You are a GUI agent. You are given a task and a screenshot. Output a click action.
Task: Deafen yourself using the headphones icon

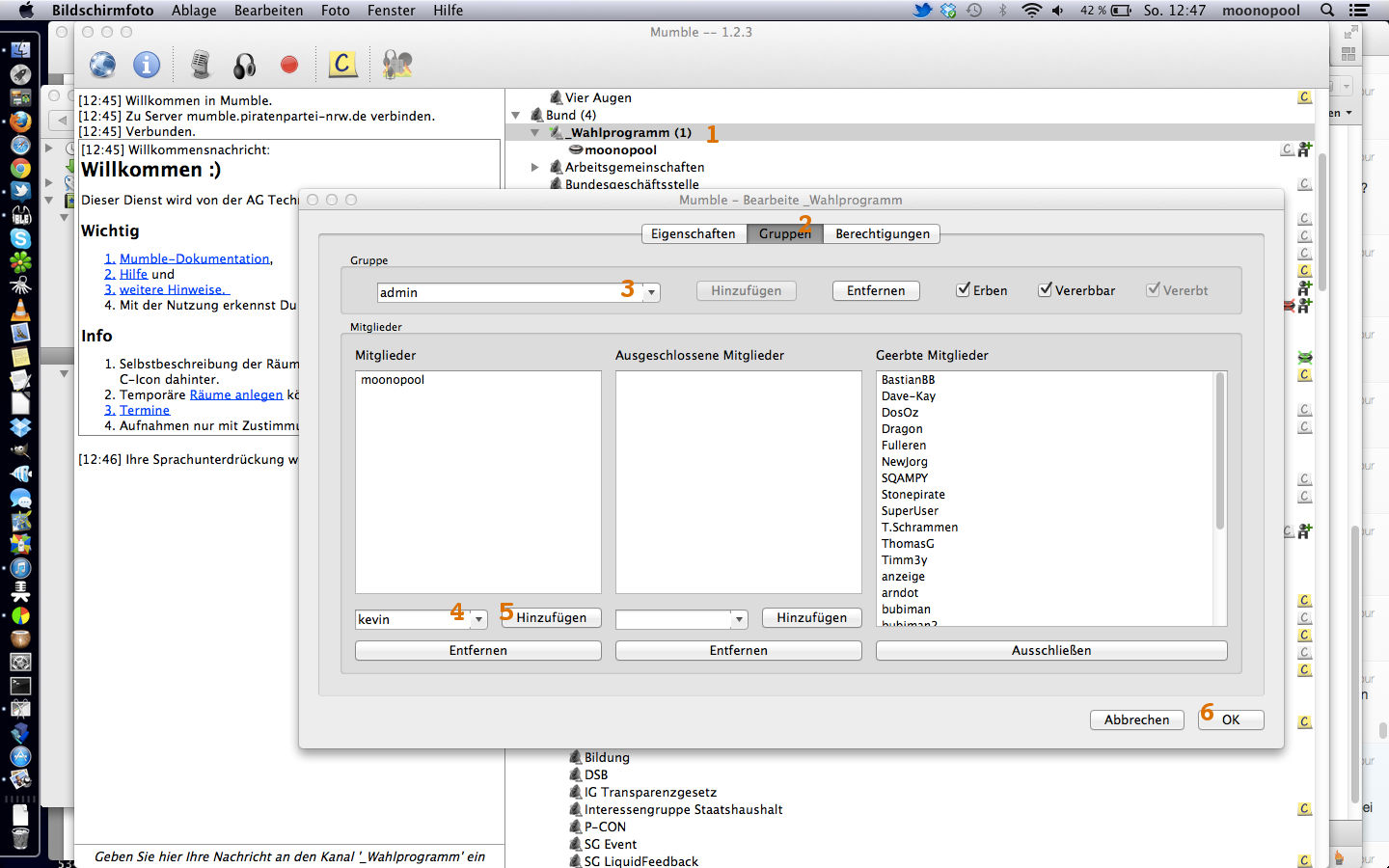coord(245,66)
